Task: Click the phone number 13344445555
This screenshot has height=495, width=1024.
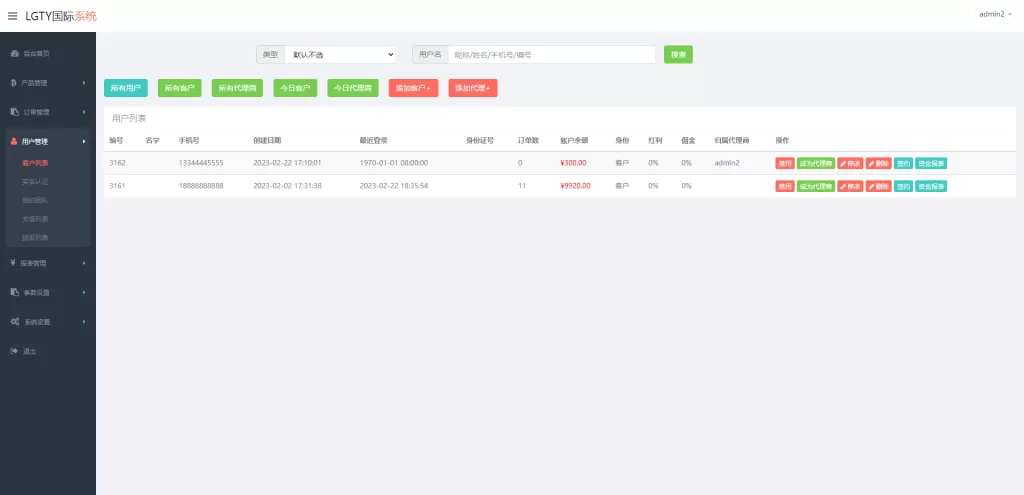Action: point(201,163)
